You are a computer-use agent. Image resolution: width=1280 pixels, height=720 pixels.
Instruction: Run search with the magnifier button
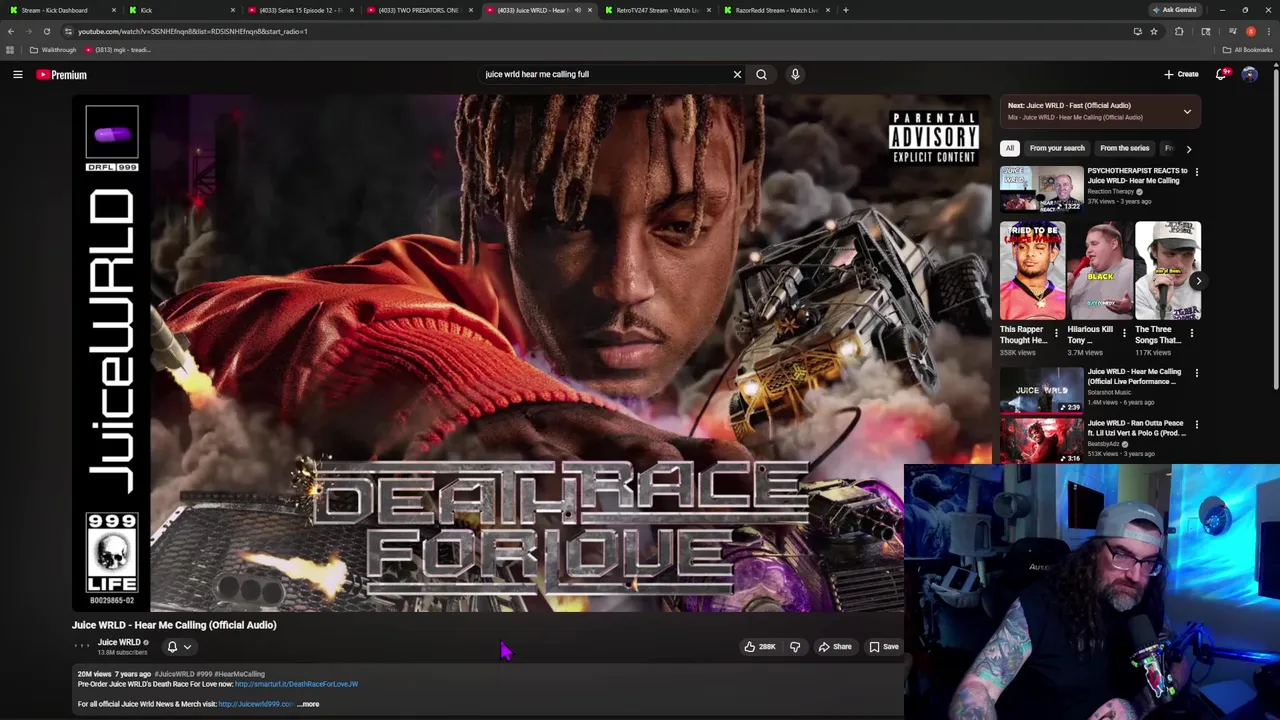click(x=761, y=74)
